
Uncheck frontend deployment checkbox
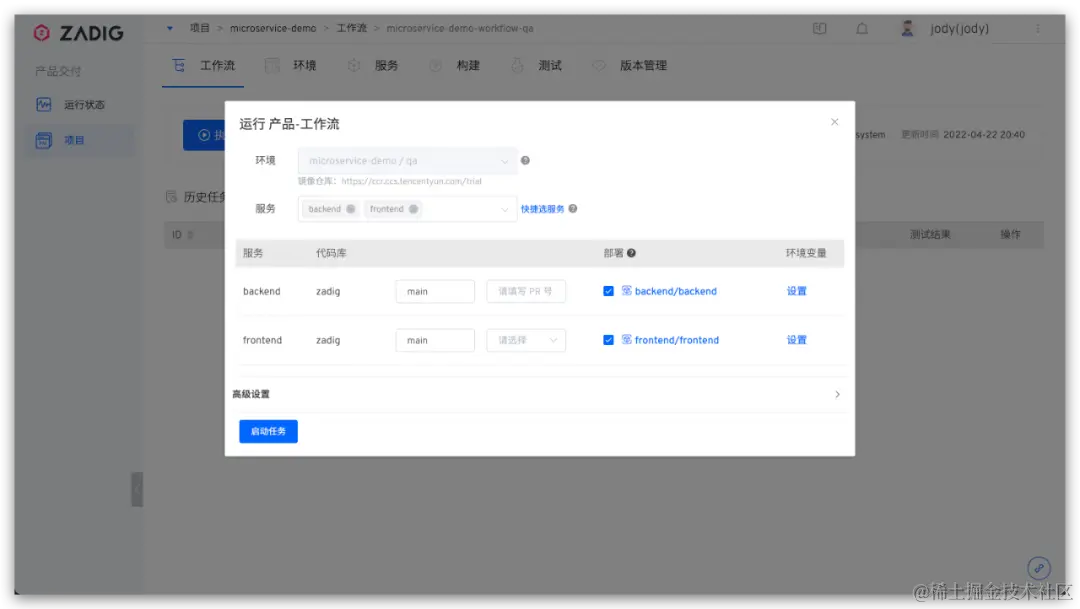point(608,340)
